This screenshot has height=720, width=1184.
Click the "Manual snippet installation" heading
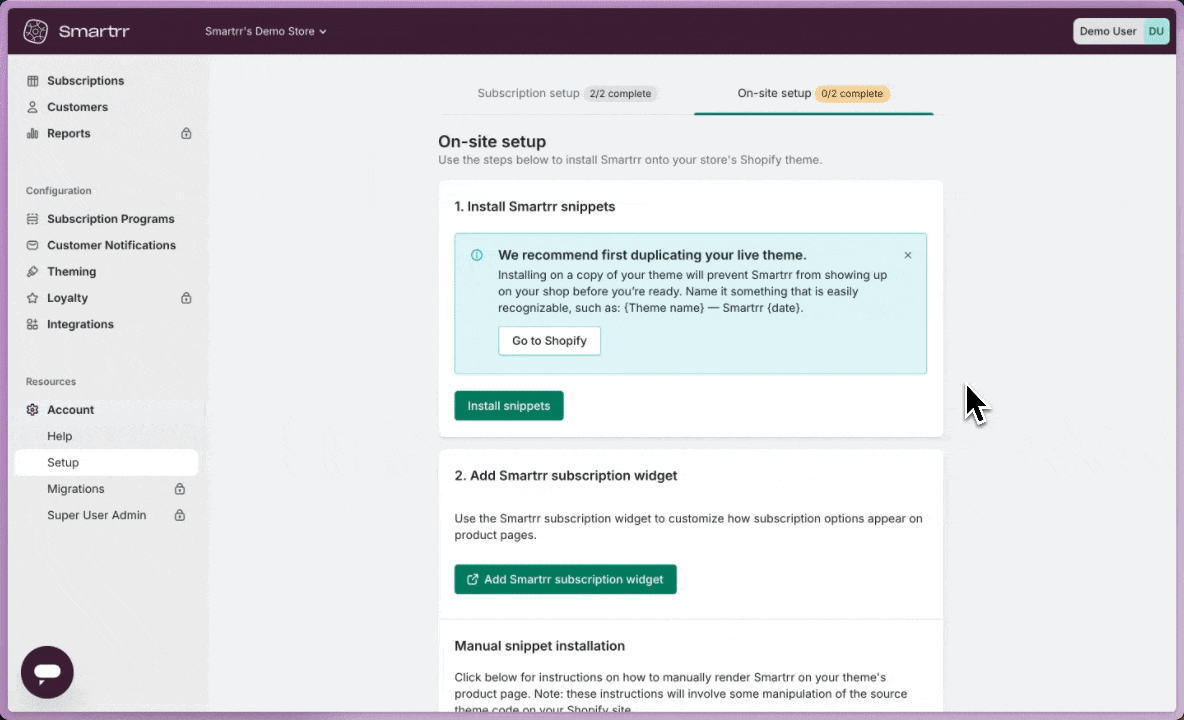(x=540, y=646)
